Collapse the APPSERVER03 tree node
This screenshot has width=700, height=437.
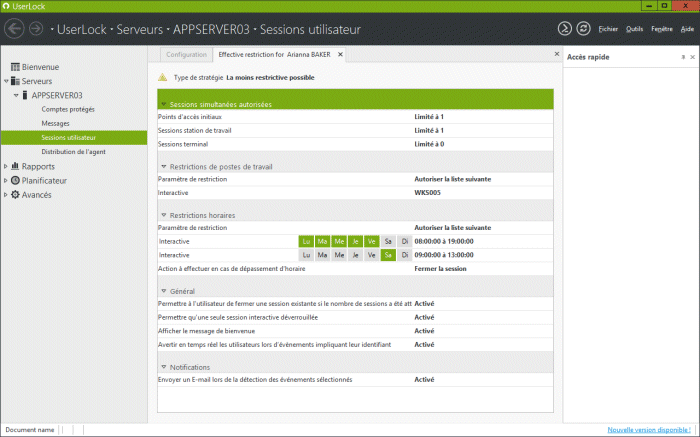16,95
